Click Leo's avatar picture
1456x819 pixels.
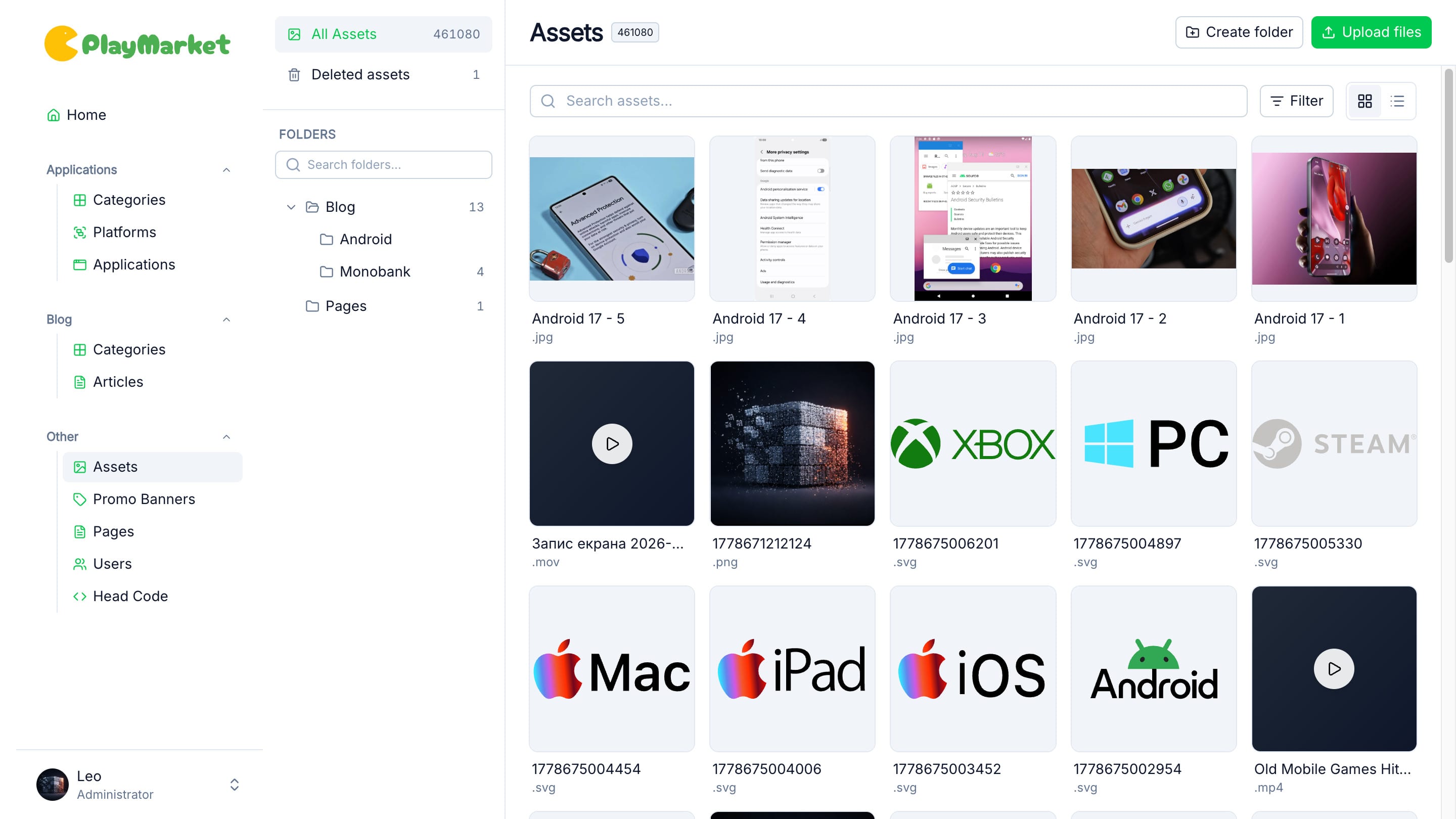(53, 785)
